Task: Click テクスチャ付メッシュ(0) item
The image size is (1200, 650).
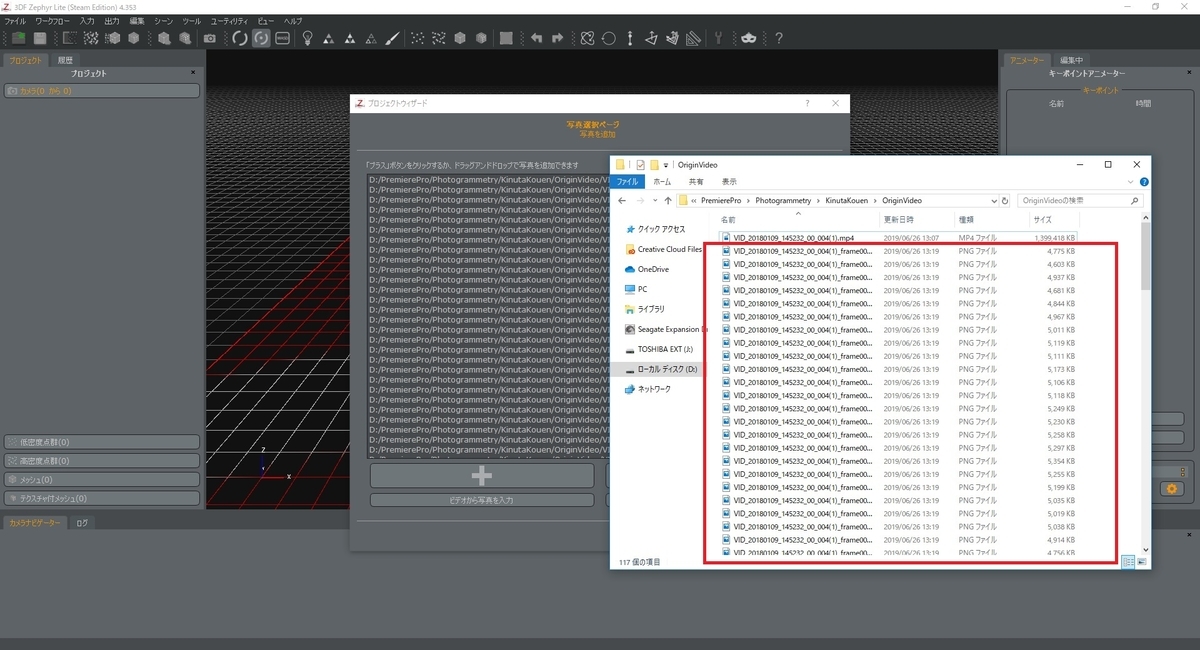Action: click(101, 498)
